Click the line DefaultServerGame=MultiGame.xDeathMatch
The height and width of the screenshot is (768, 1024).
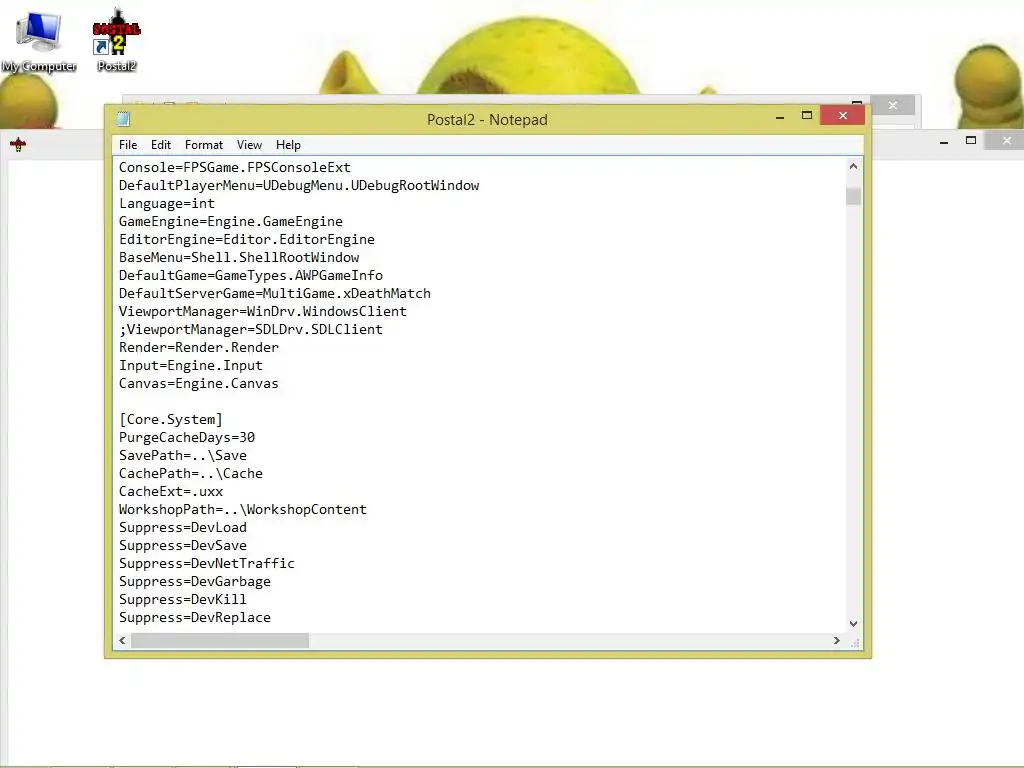(x=274, y=293)
